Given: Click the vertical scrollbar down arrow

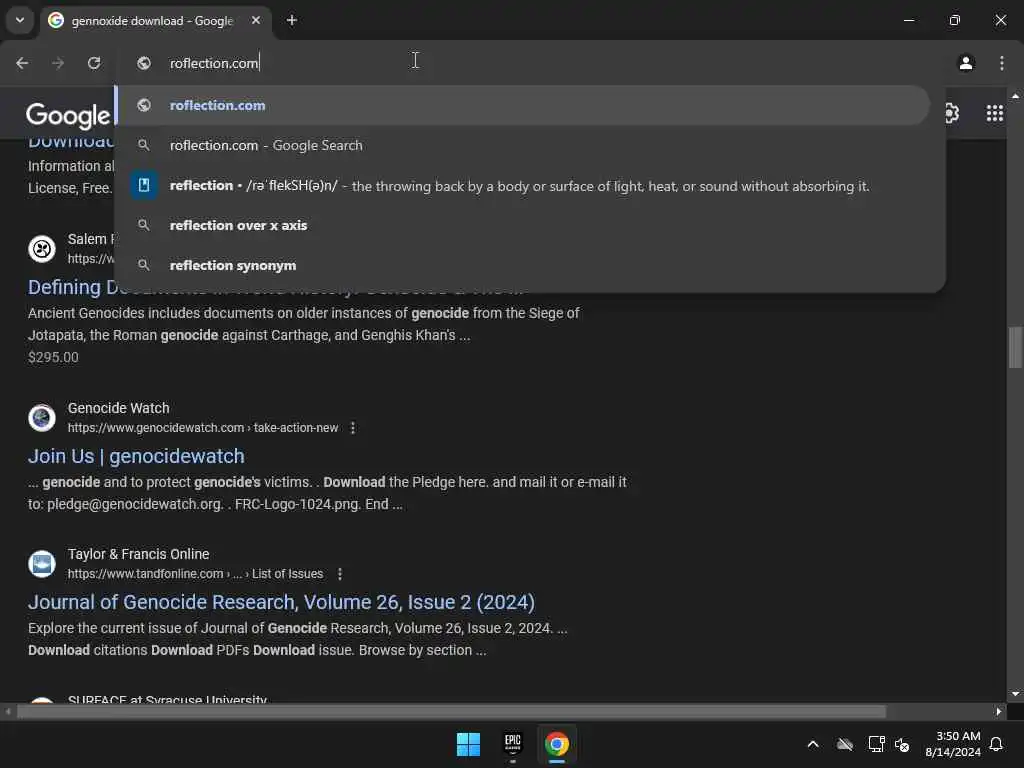Looking at the screenshot, I should pos(1015,694).
